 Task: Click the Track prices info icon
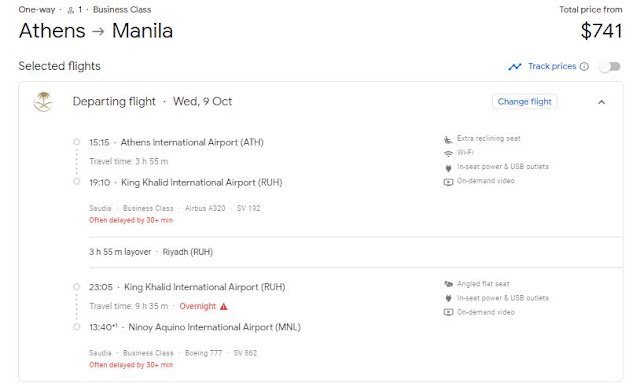click(584, 67)
